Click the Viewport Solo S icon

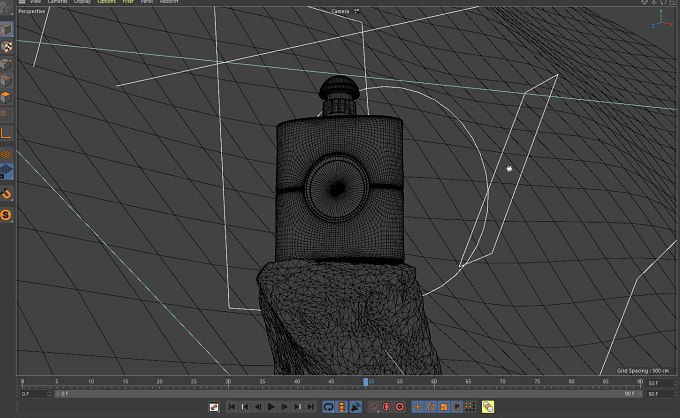pos(6,215)
